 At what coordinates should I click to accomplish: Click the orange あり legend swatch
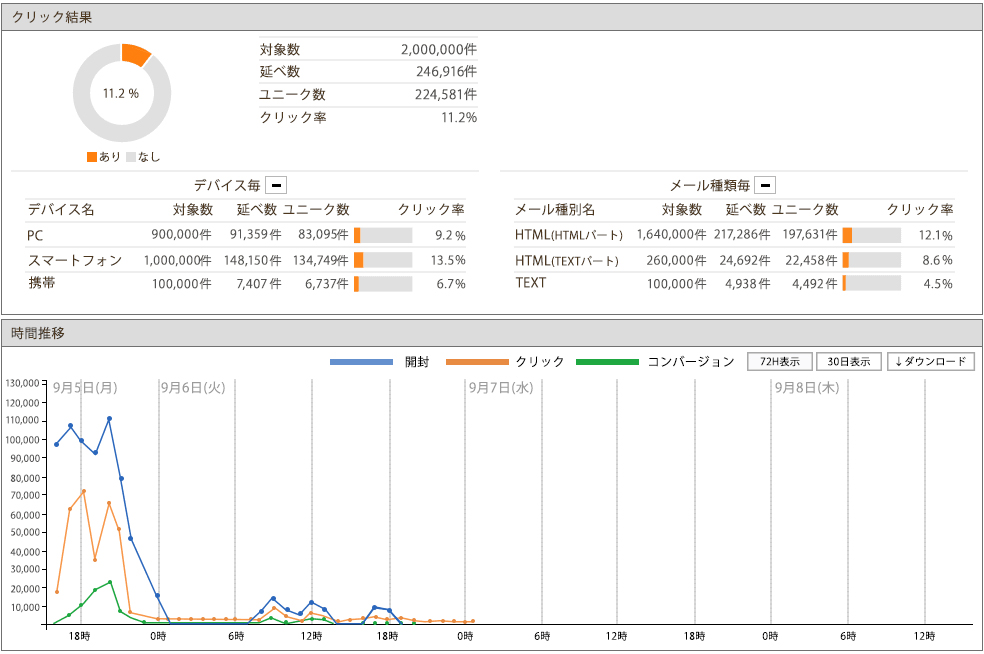click(92, 157)
